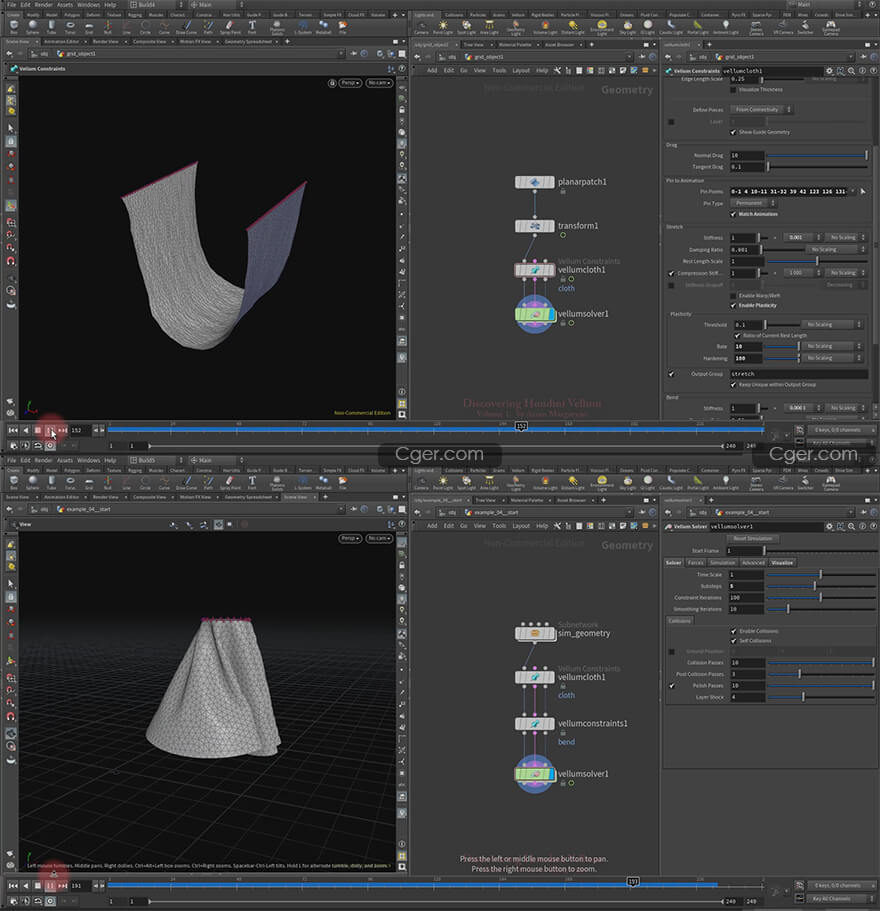Select the Sphere shelf tool in top window
Viewport: 880px width, 911px height.
point(33,27)
